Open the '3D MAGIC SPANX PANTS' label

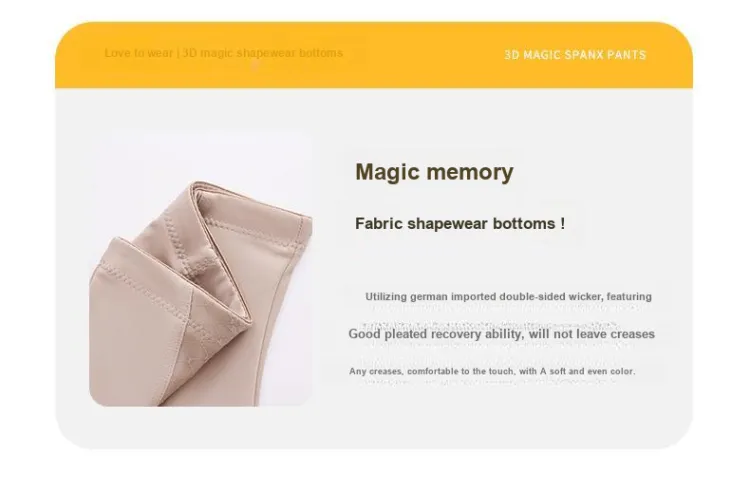click(575, 55)
